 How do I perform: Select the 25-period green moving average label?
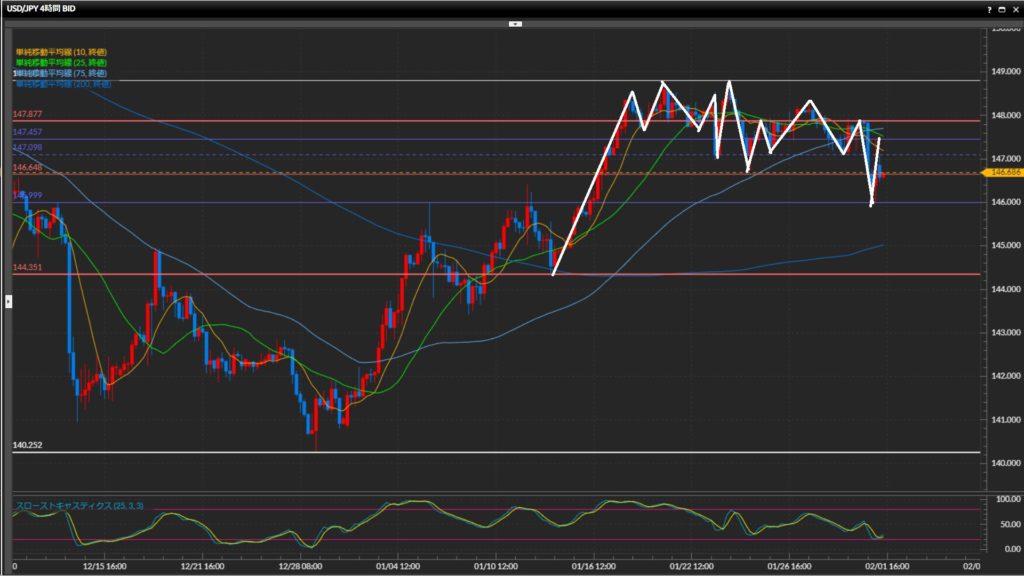click(x=62, y=62)
